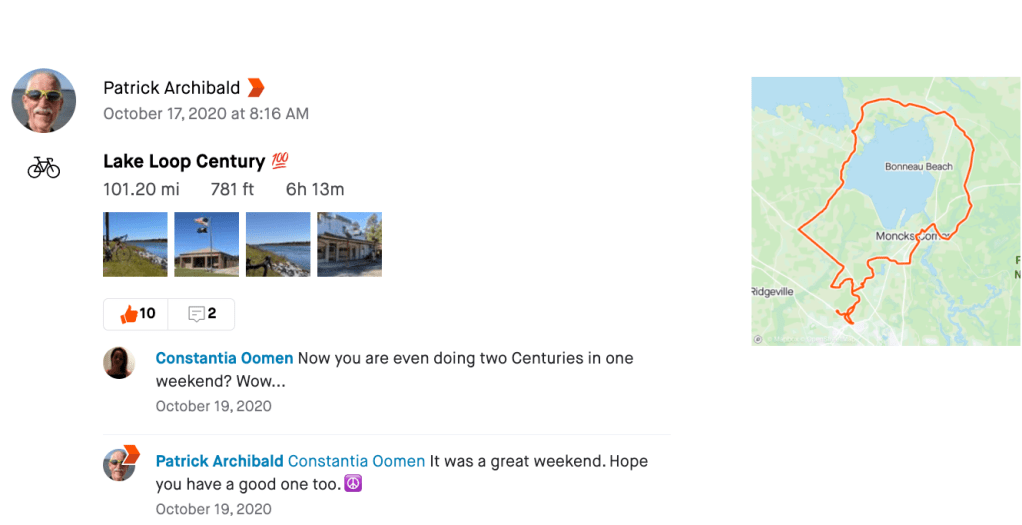Click the cycling activity type icon
The height and width of the screenshot is (525, 1022).
pyautogui.click(x=43, y=167)
